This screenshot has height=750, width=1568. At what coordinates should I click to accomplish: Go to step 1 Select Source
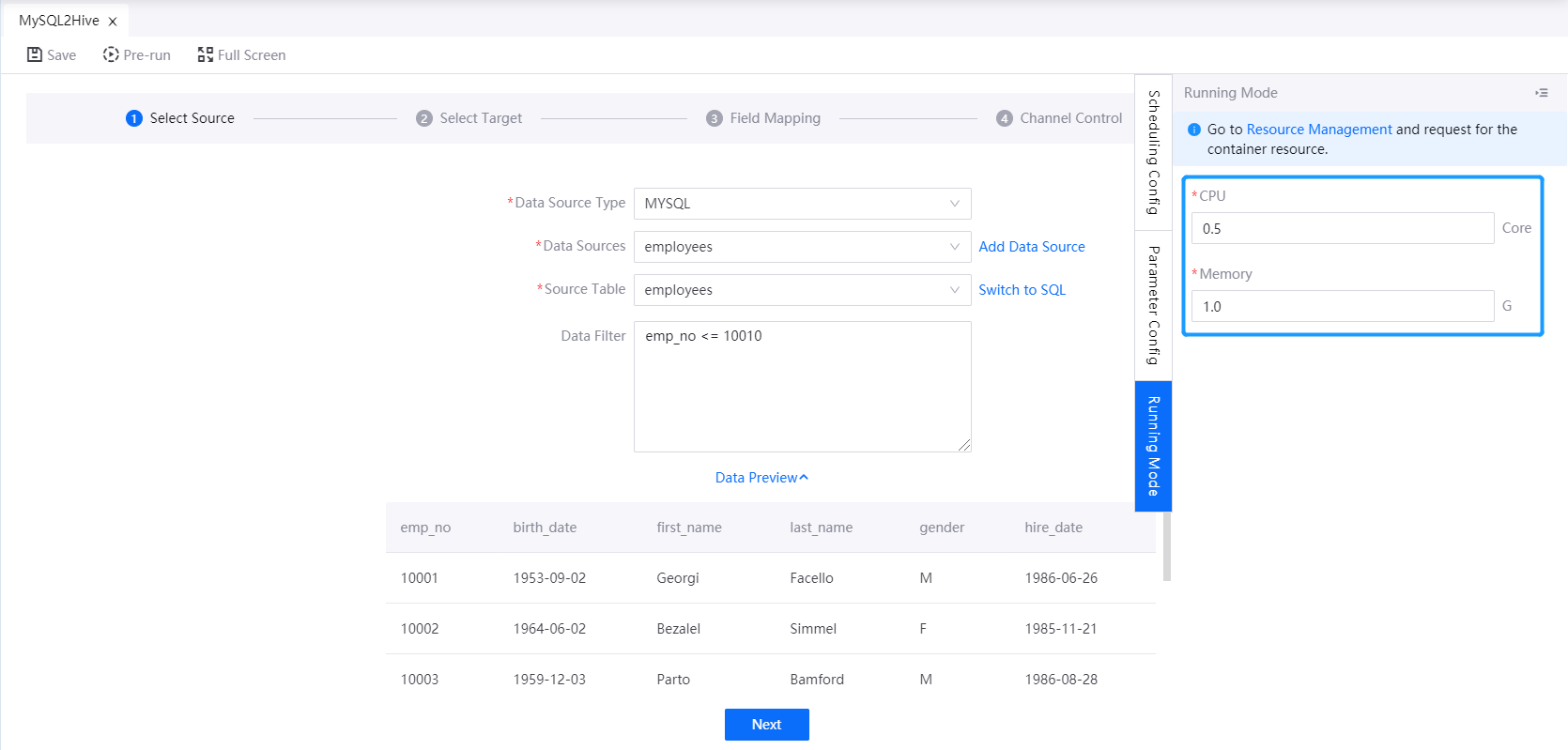click(180, 118)
